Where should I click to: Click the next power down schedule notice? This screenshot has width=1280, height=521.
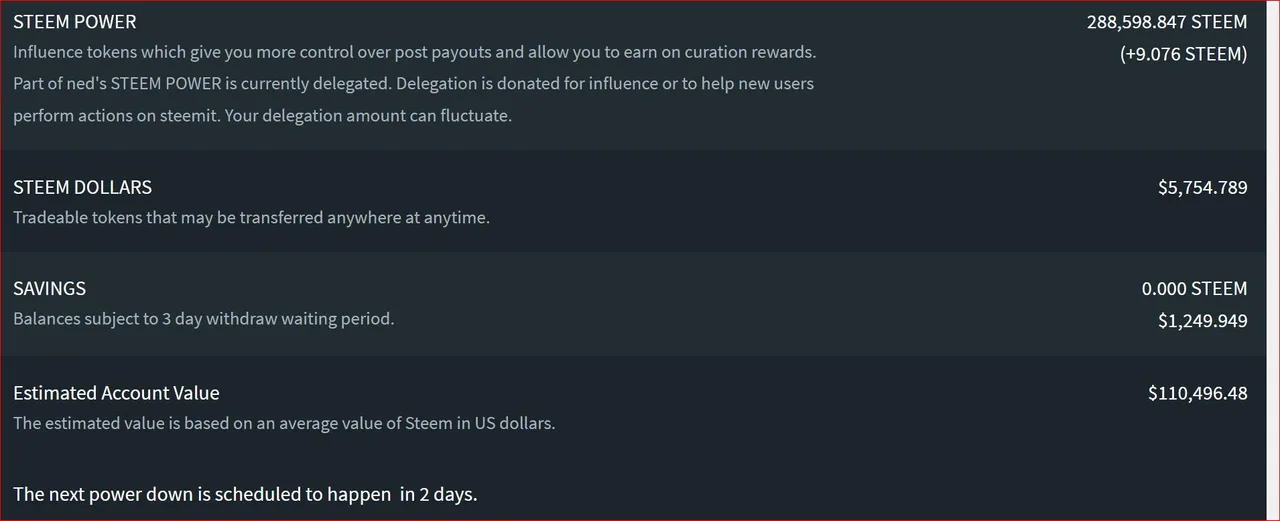pos(245,494)
